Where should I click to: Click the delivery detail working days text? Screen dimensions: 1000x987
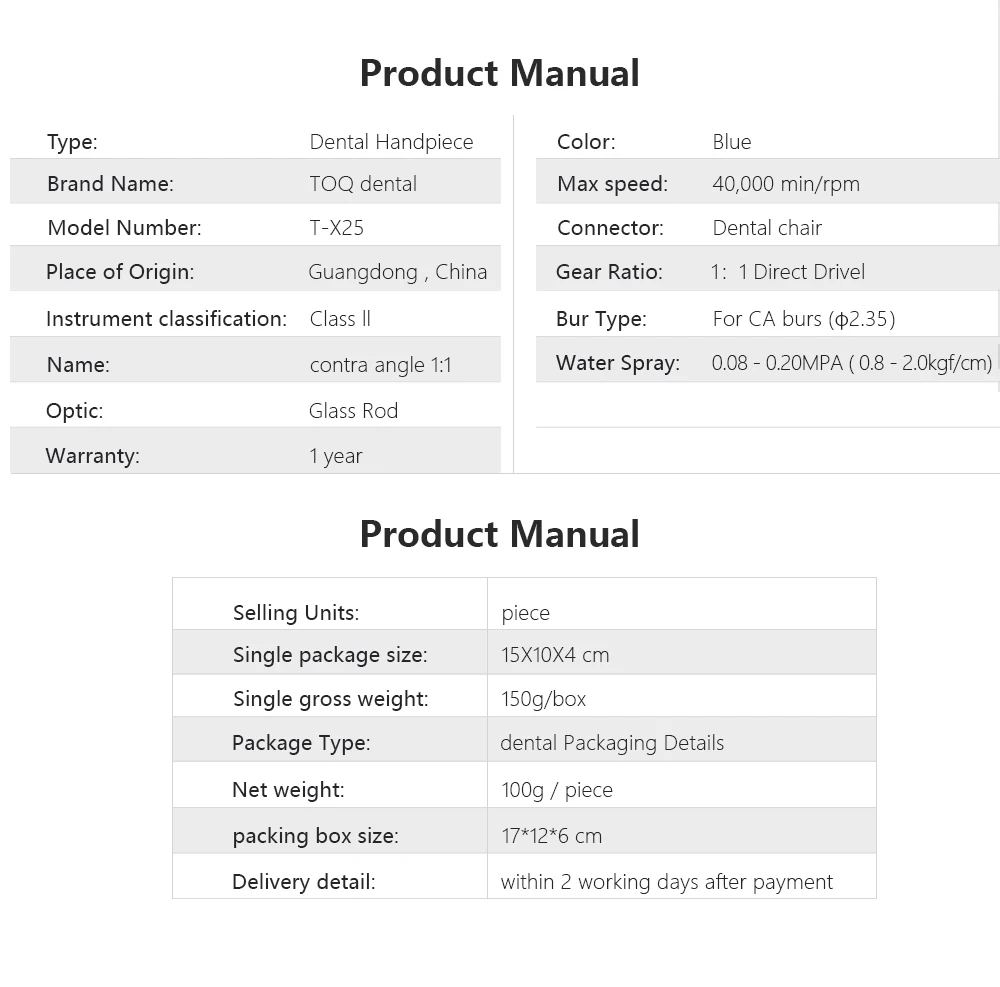pyautogui.click(x=666, y=882)
